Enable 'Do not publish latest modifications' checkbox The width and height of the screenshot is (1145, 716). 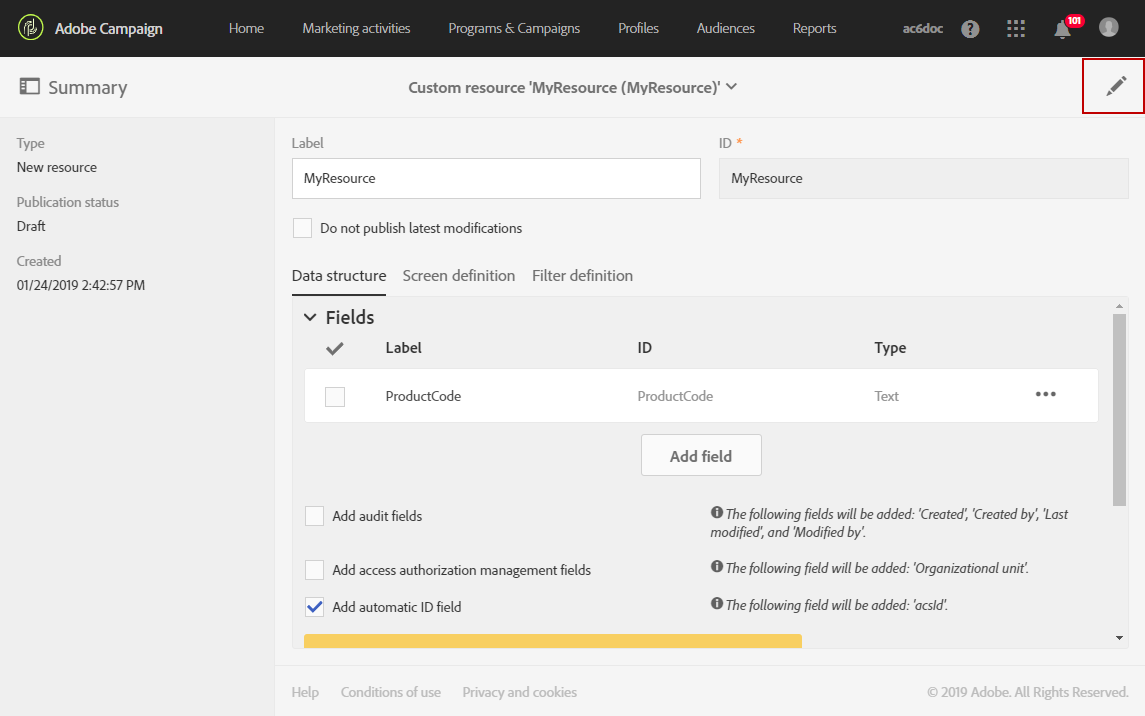point(303,228)
